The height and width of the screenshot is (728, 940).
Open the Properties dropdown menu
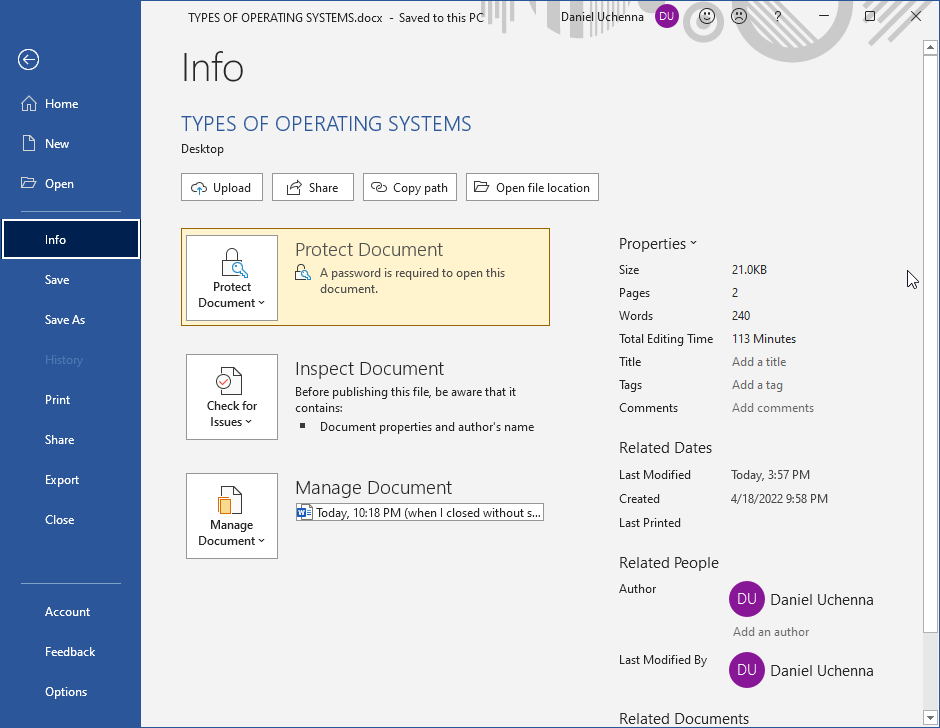[x=658, y=243]
